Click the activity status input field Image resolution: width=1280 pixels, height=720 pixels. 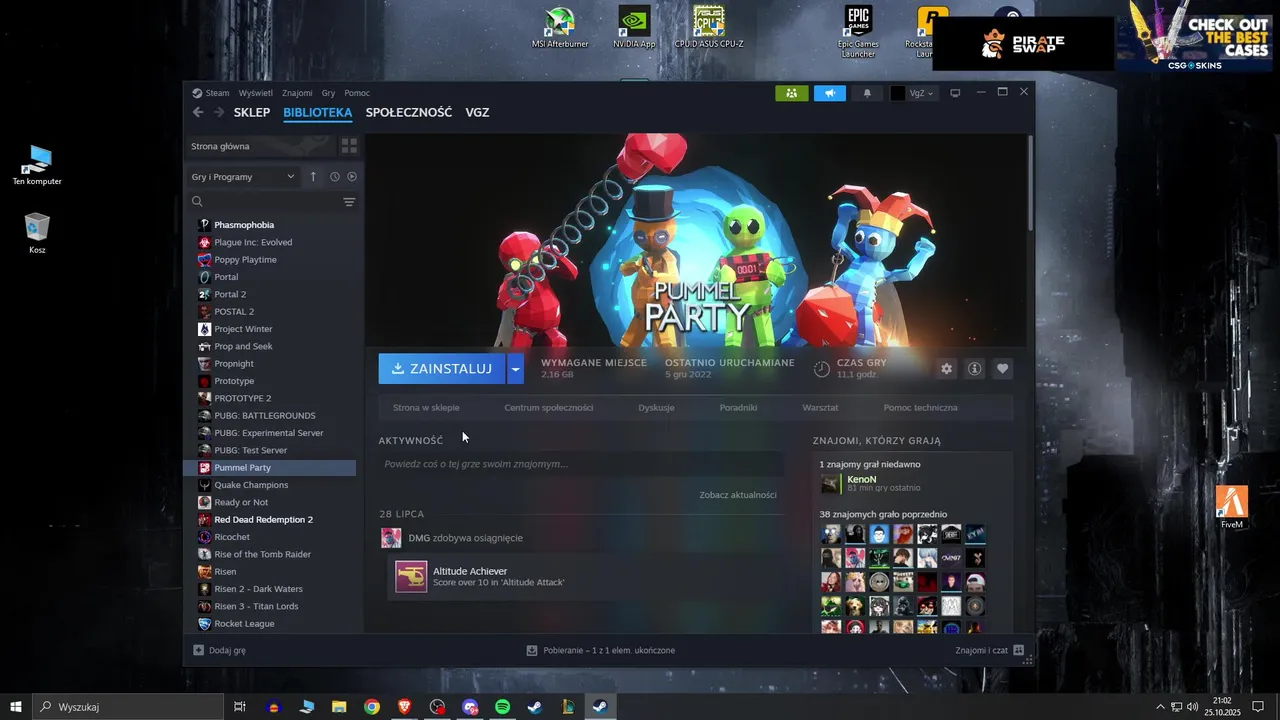(581, 464)
